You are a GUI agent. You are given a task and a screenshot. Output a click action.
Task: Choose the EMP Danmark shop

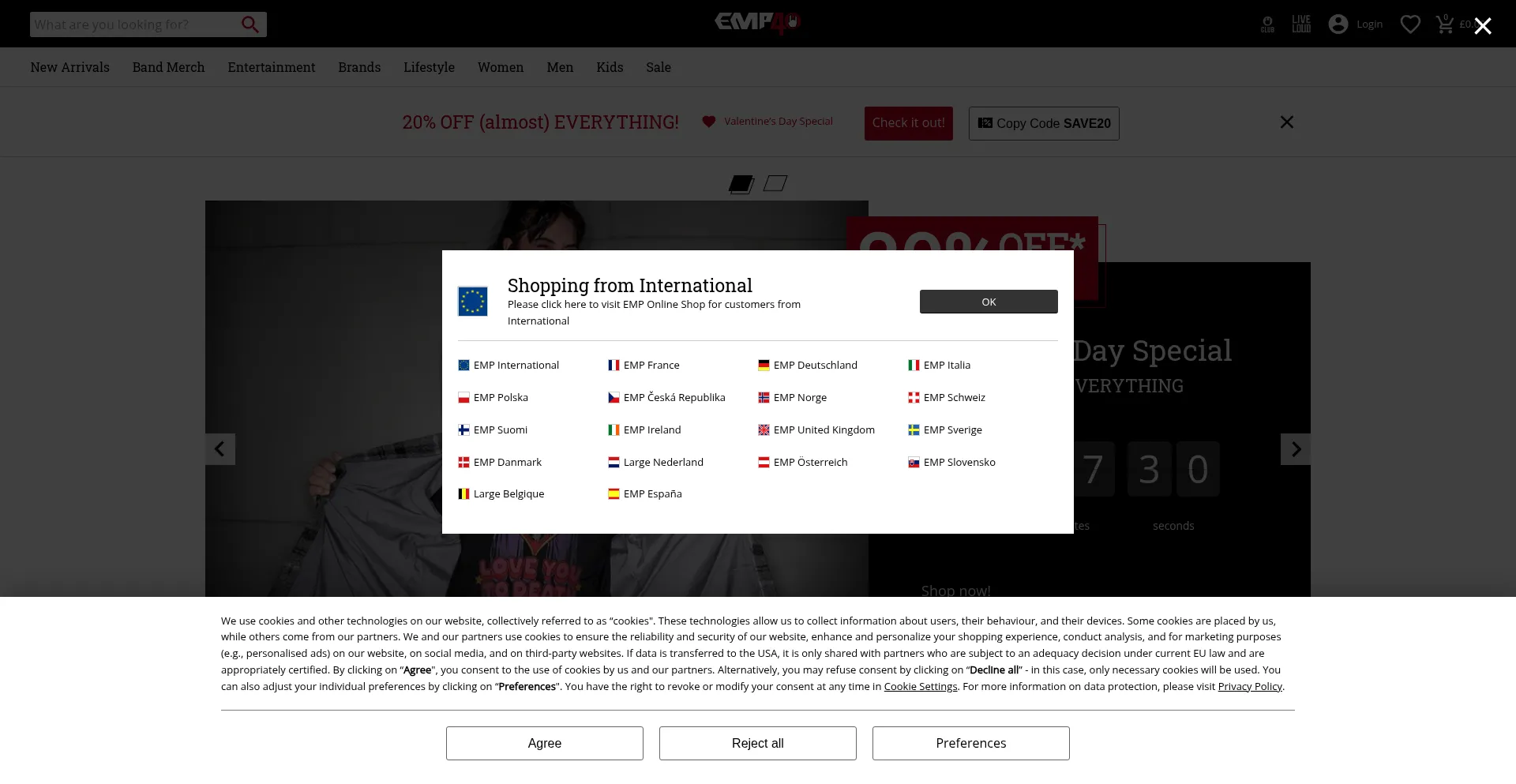click(x=500, y=462)
